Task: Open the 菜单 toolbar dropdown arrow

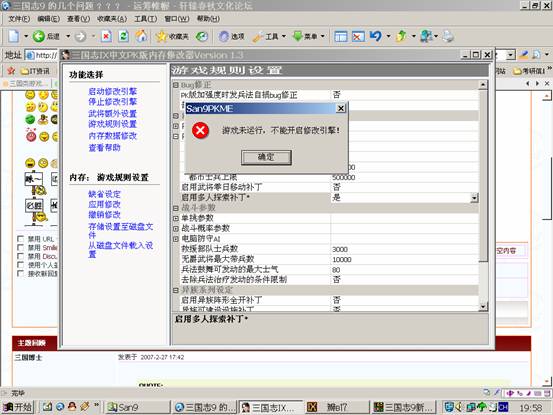Action: pyautogui.click(x=322, y=36)
